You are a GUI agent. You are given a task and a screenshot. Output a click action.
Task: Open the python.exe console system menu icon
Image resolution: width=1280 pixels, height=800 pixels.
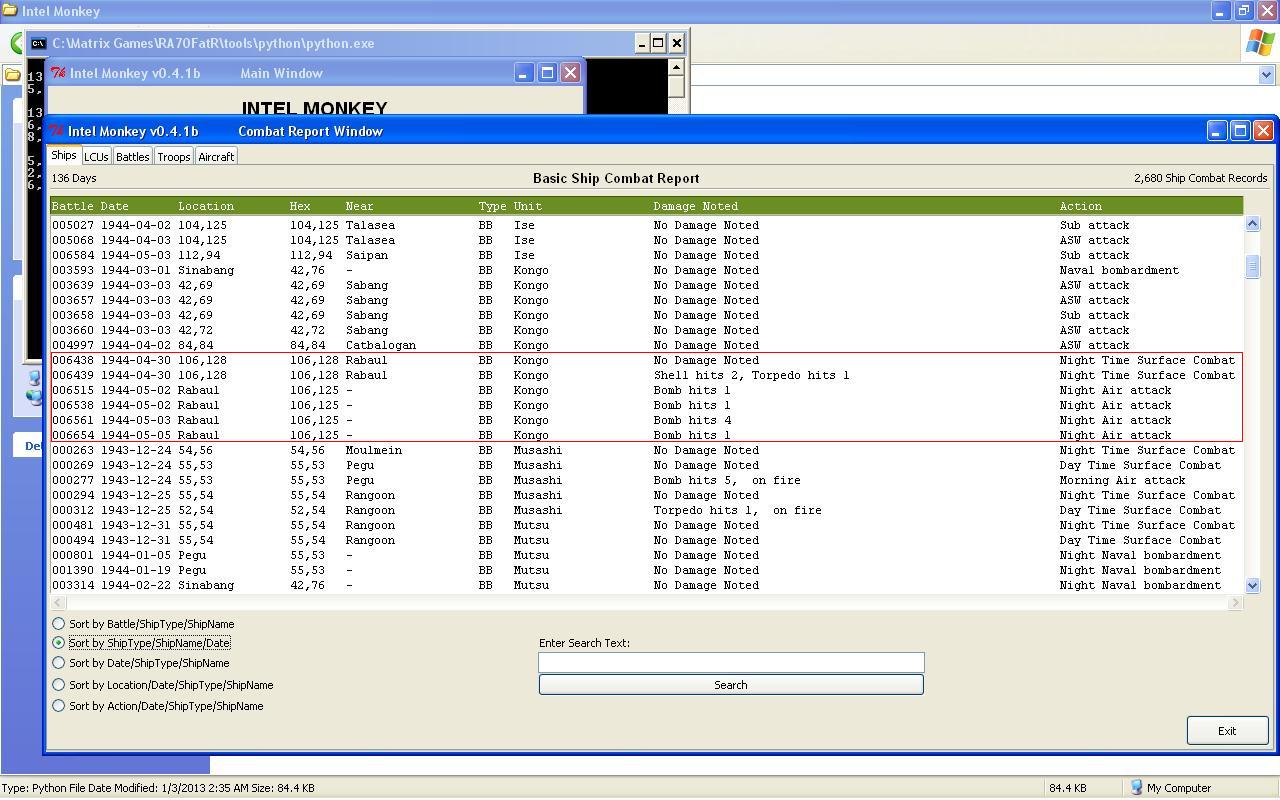[x=38, y=43]
